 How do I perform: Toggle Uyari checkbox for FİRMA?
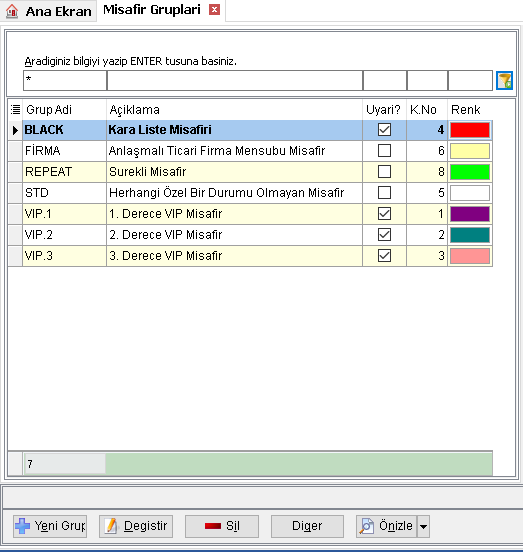tap(384, 151)
